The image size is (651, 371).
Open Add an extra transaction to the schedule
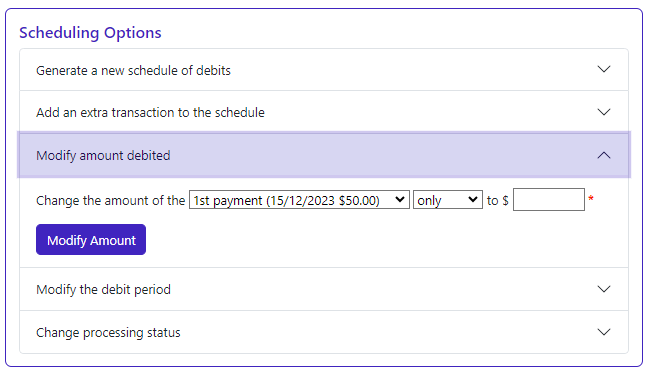pyautogui.click(x=324, y=112)
